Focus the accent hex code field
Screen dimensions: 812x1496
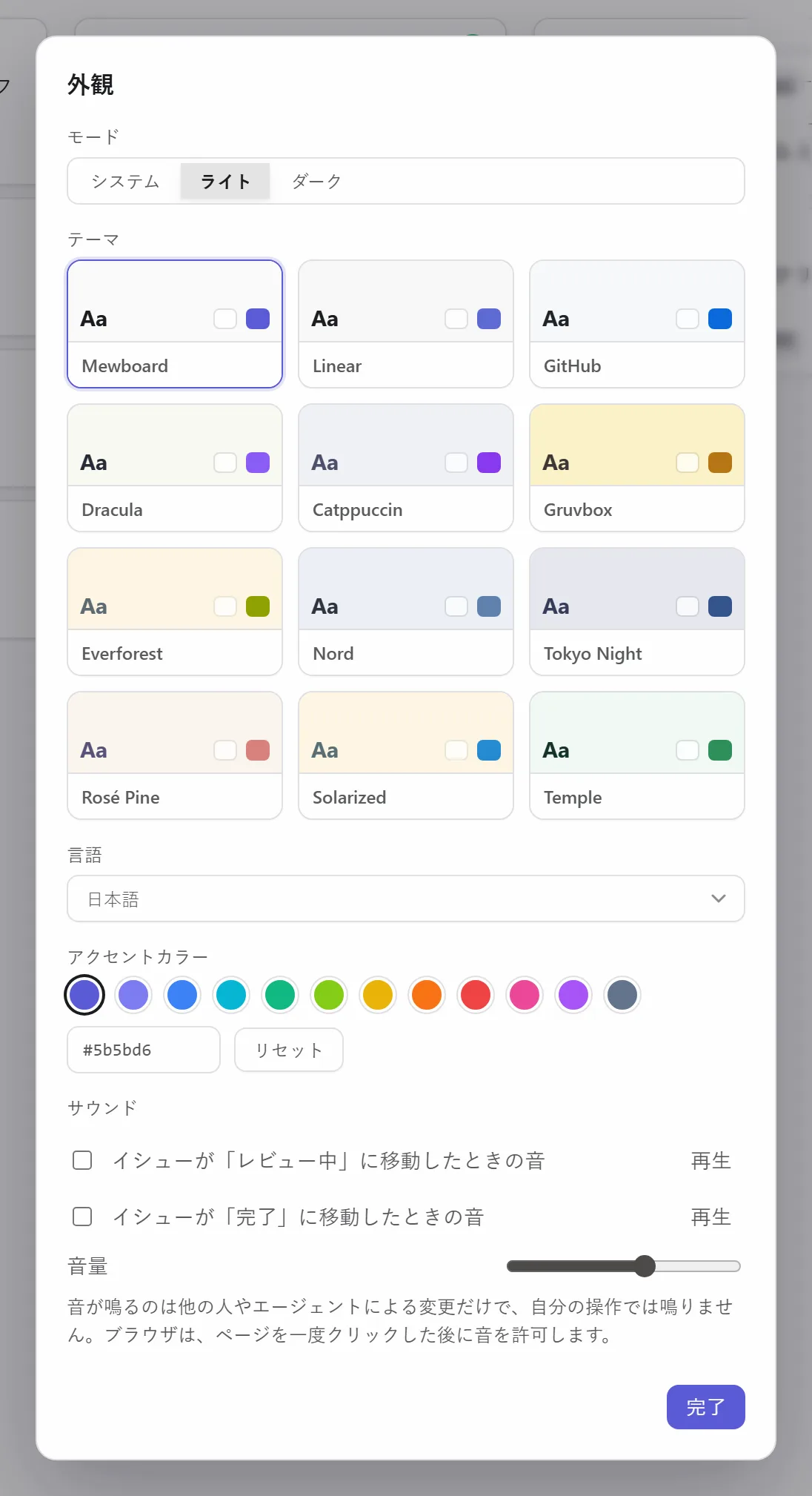point(144,1050)
